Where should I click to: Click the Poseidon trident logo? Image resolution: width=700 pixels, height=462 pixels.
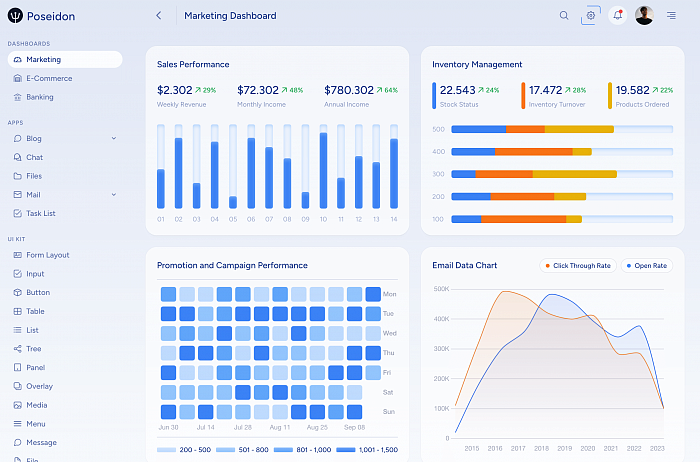(x=15, y=16)
